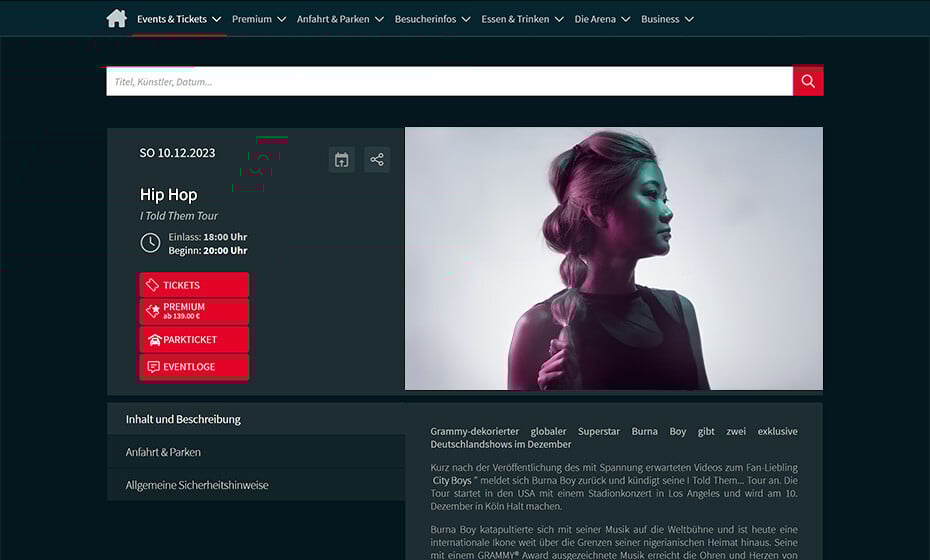
Task: Click the artist photo
Action: point(614,259)
